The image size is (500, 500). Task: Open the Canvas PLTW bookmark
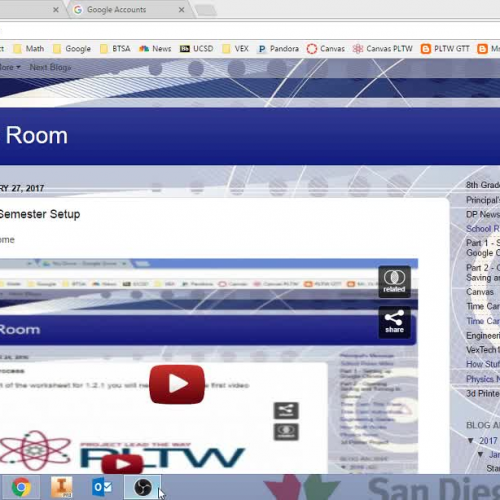click(x=382, y=49)
